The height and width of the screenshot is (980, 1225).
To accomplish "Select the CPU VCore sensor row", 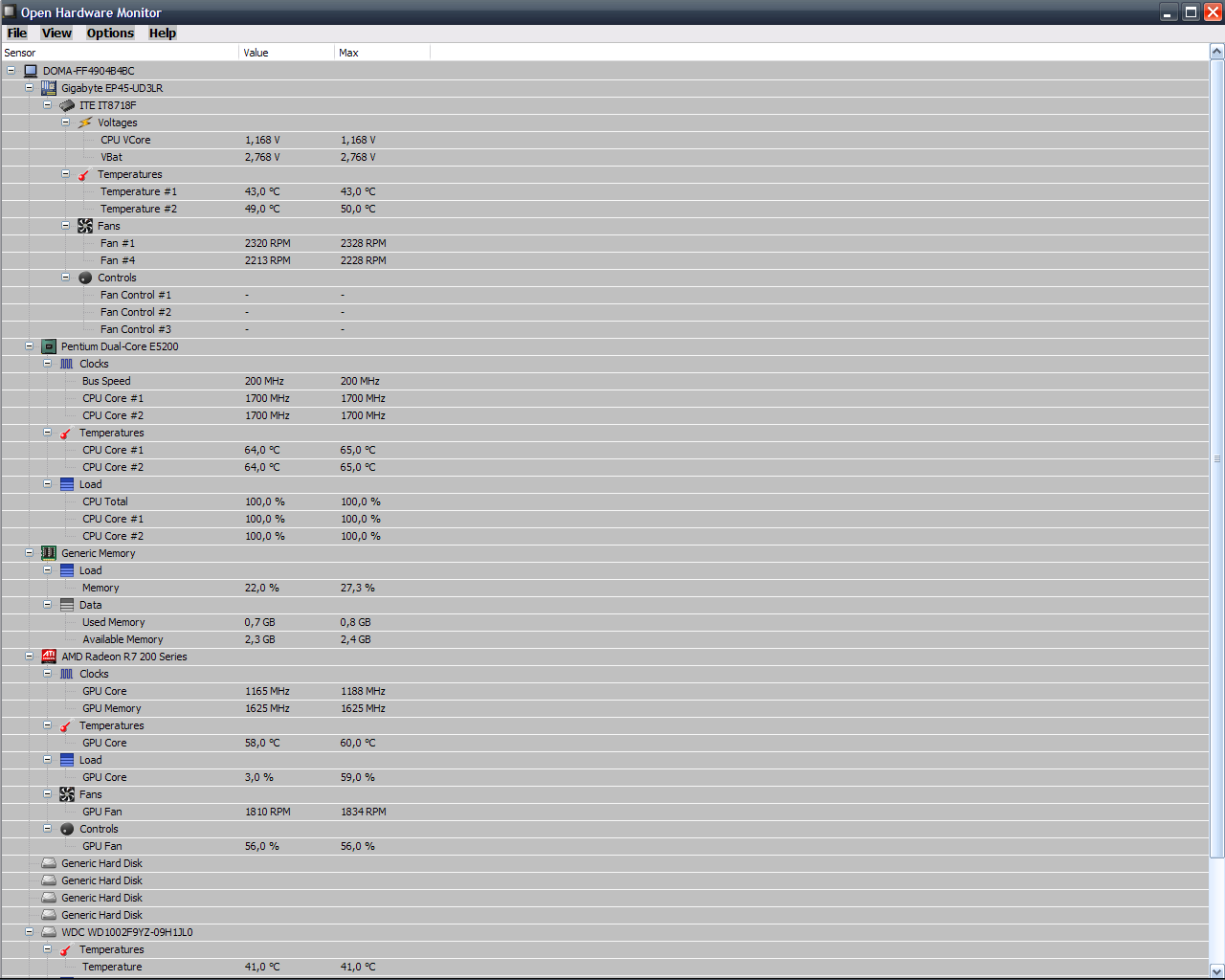I will (x=605, y=140).
